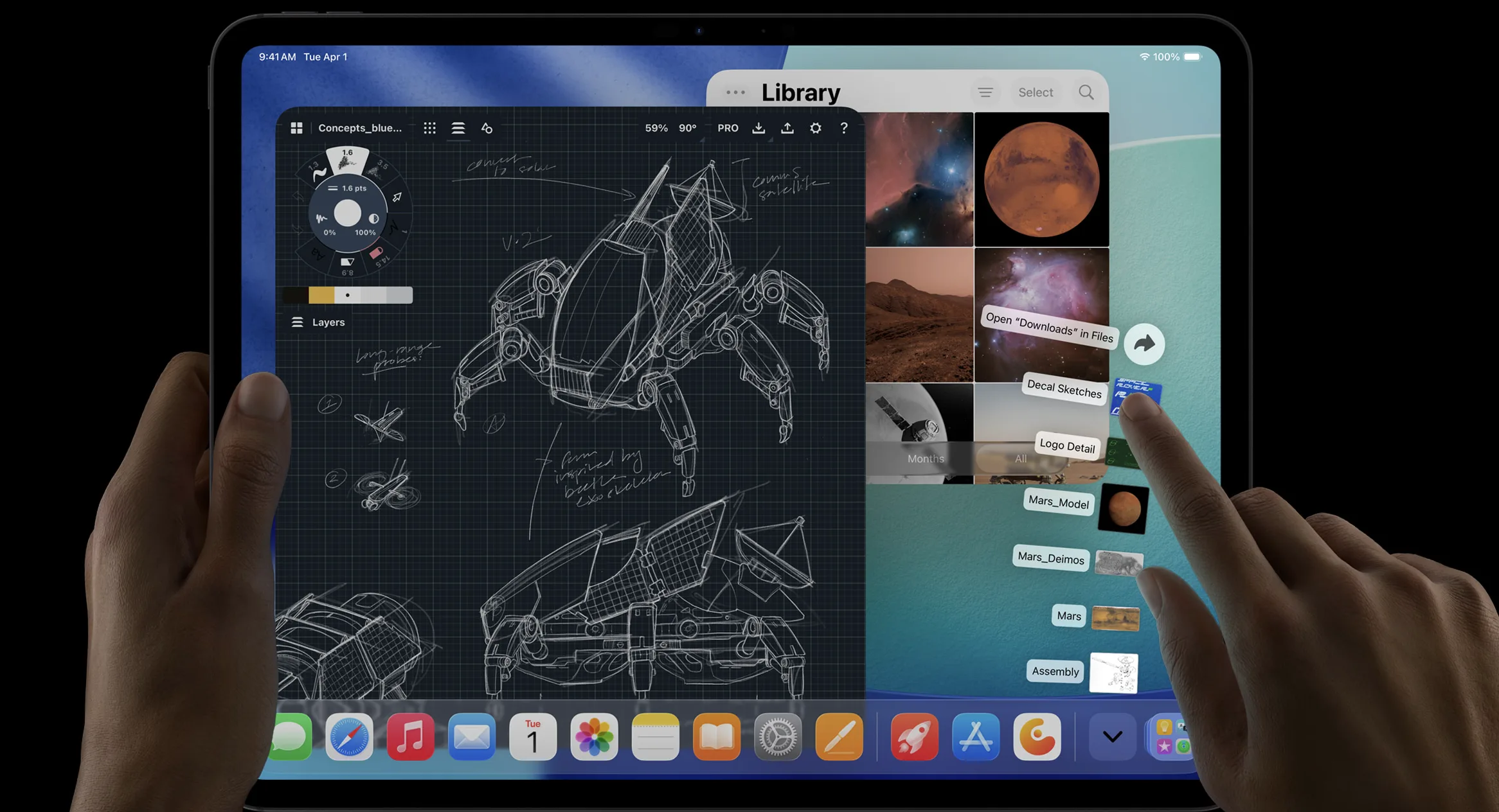Tap the export icon in the Concepts toolbar

tap(787, 128)
